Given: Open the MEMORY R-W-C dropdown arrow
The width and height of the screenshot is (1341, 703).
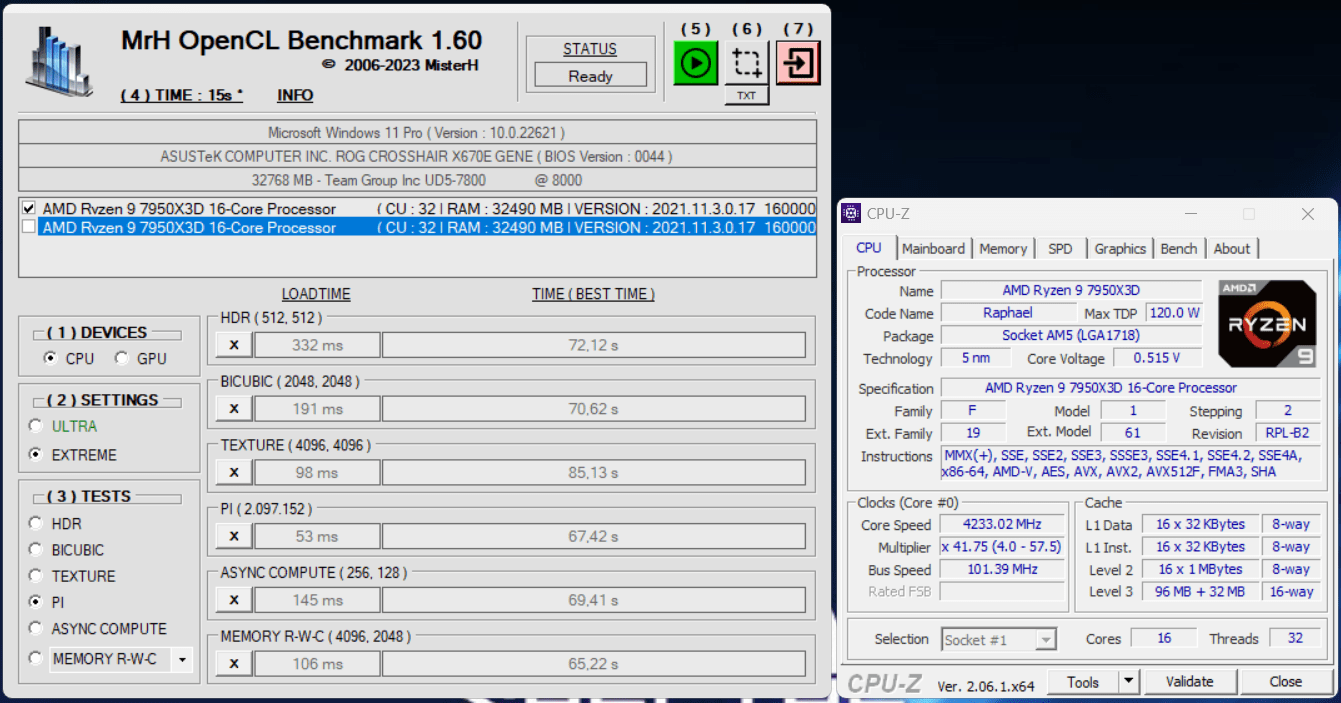Looking at the screenshot, I should tap(181, 659).
